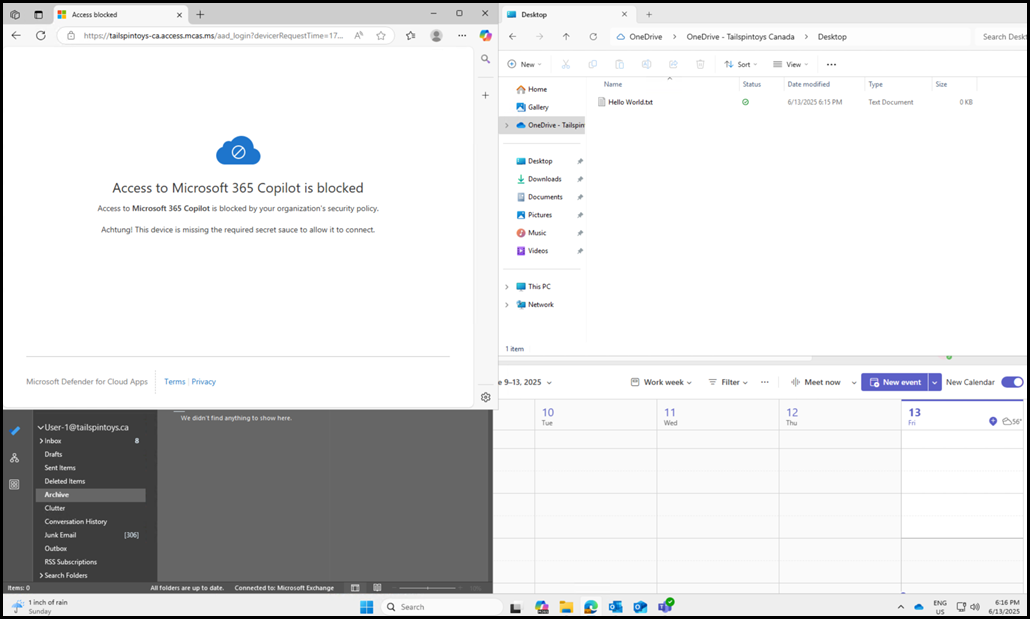Click New event button

point(895,382)
